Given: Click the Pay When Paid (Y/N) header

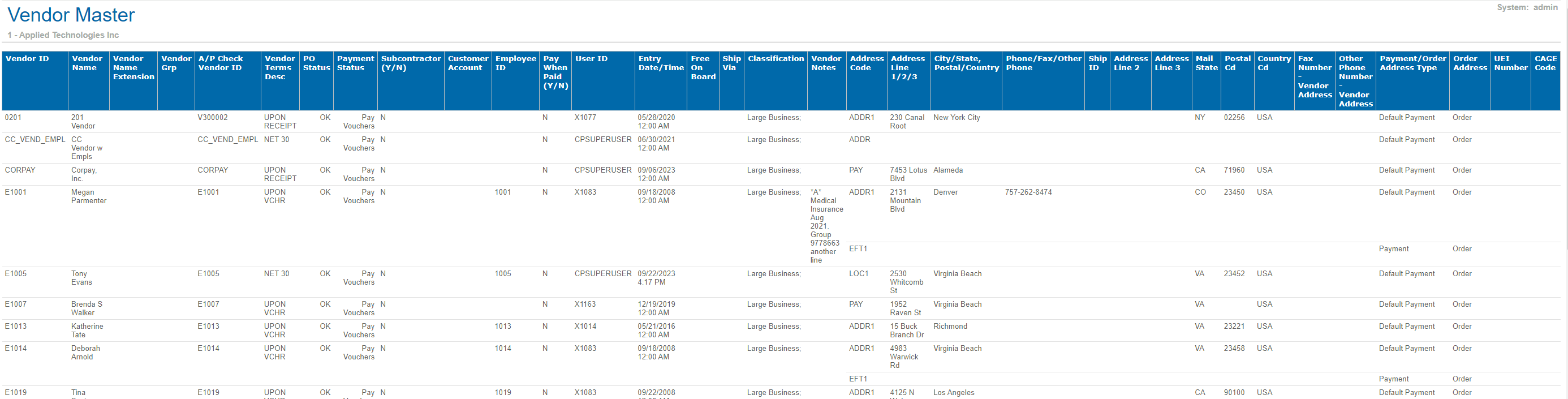Looking at the screenshot, I should coord(554,72).
